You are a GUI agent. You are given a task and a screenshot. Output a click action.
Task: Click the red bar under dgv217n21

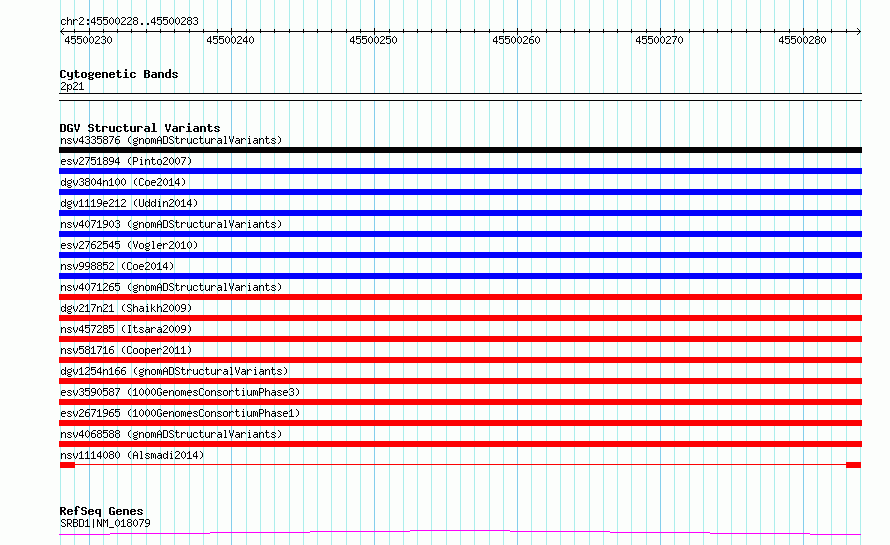coord(460,318)
